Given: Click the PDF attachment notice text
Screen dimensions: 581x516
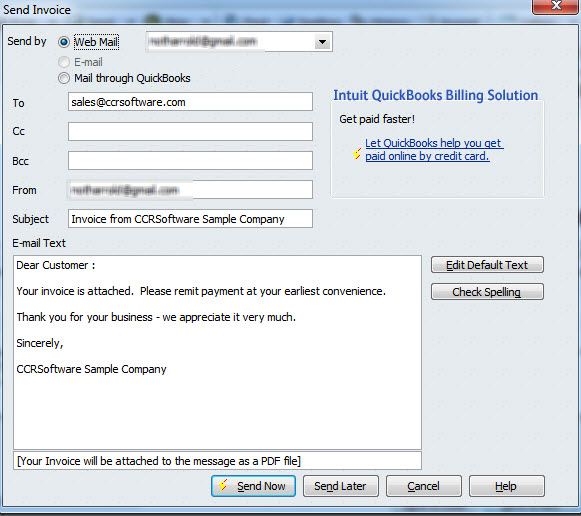Looking at the screenshot, I should (x=159, y=461).
